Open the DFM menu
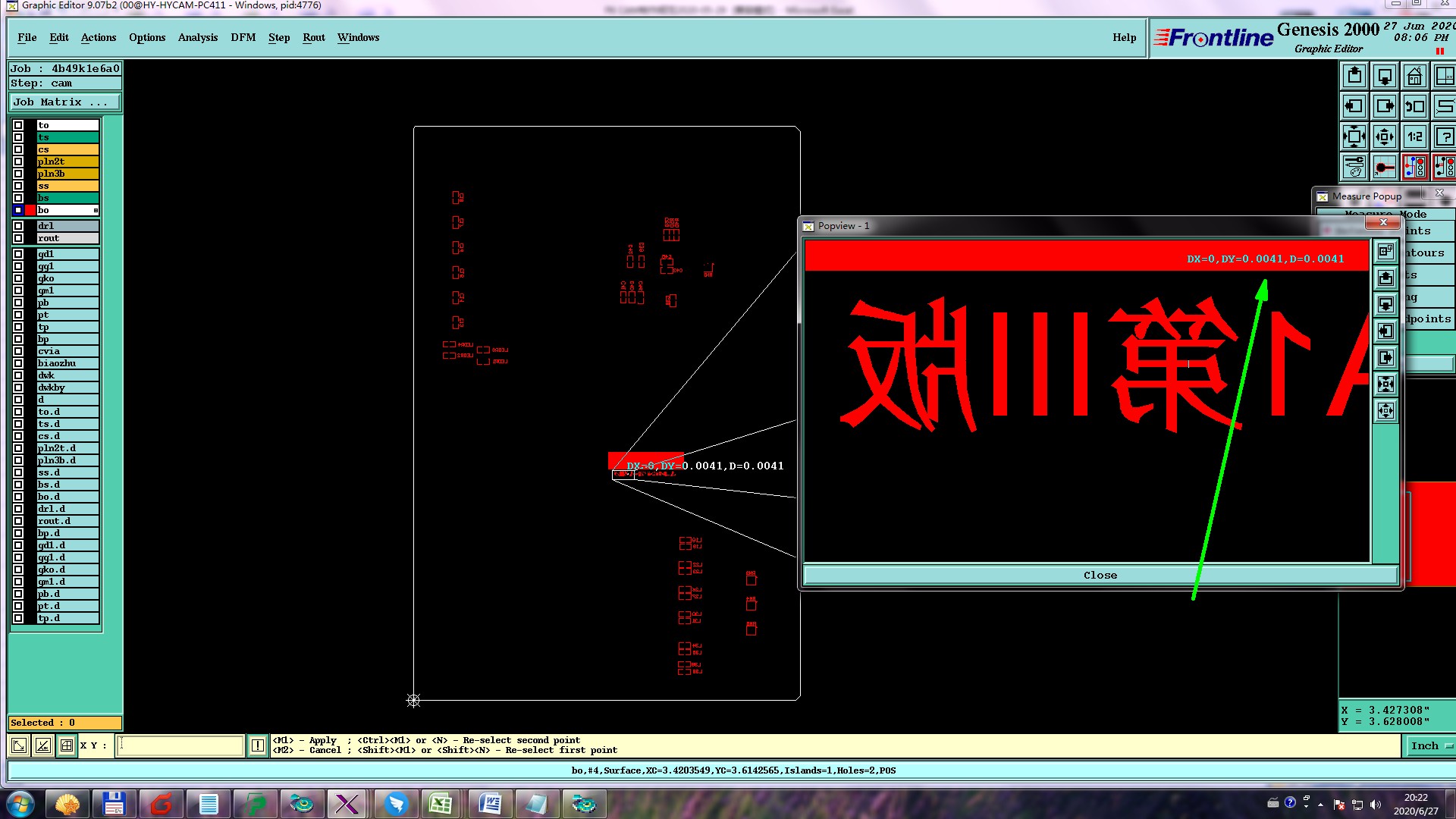 (x=243, y=37)
